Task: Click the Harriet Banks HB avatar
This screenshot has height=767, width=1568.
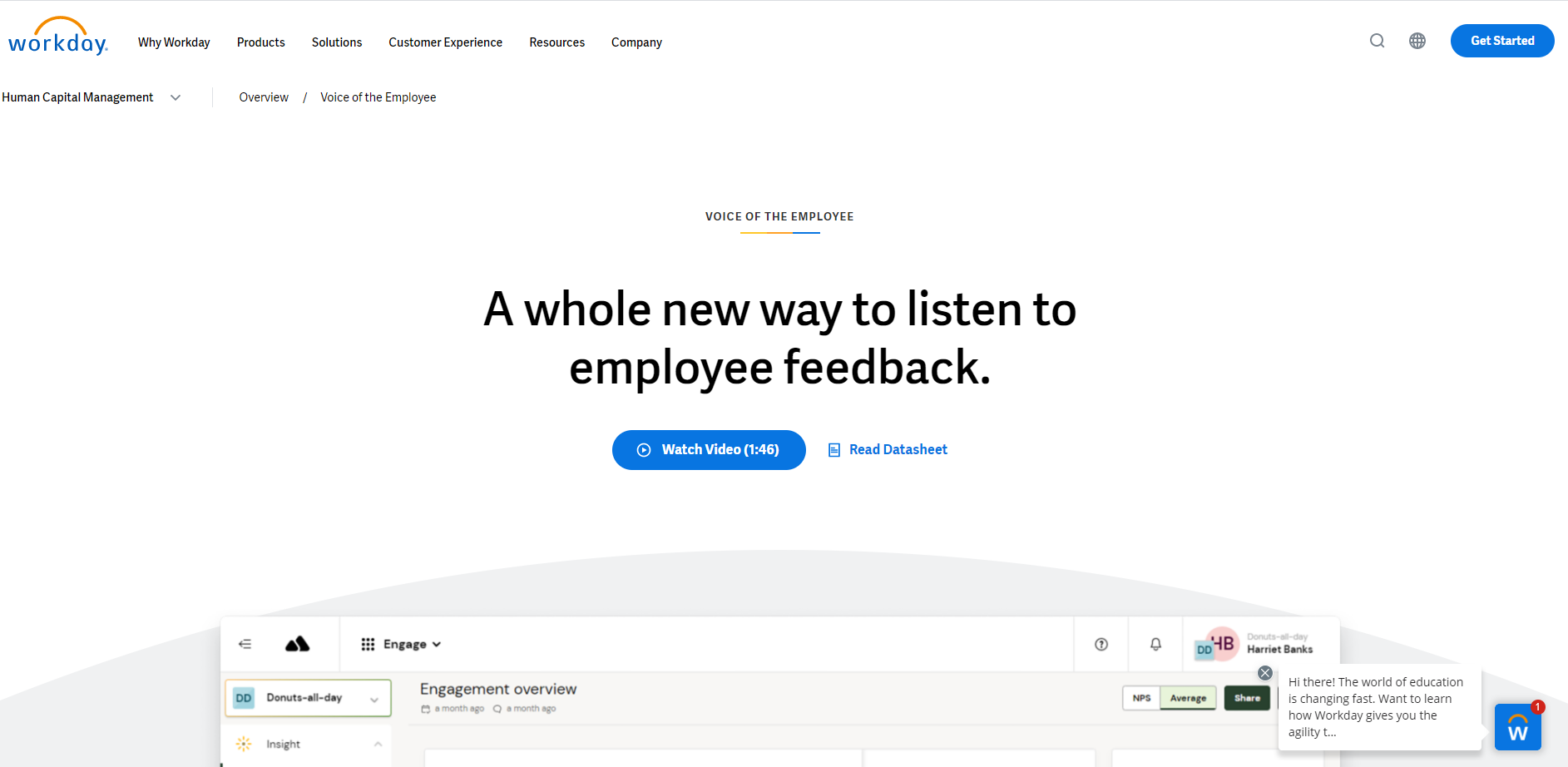Action: (1222, 643)
